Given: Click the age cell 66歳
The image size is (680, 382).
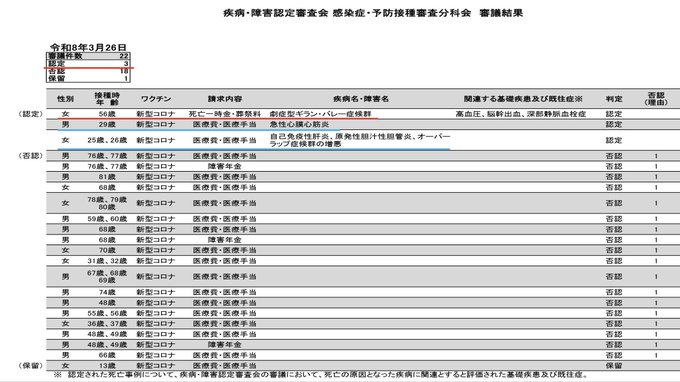Looking at the screenshot, I should 107,355.
